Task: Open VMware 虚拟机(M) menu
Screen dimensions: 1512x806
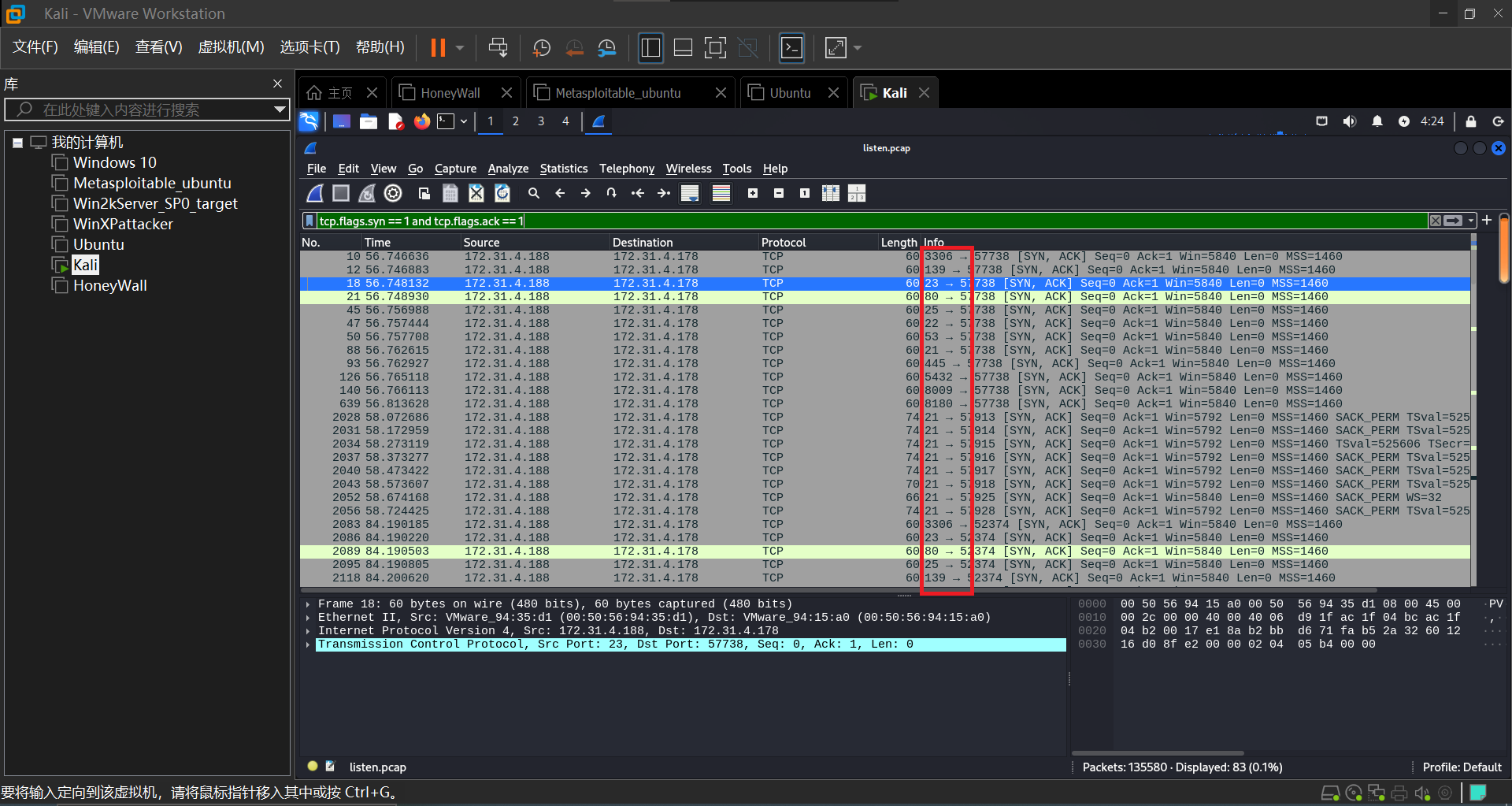Action: 231,47
